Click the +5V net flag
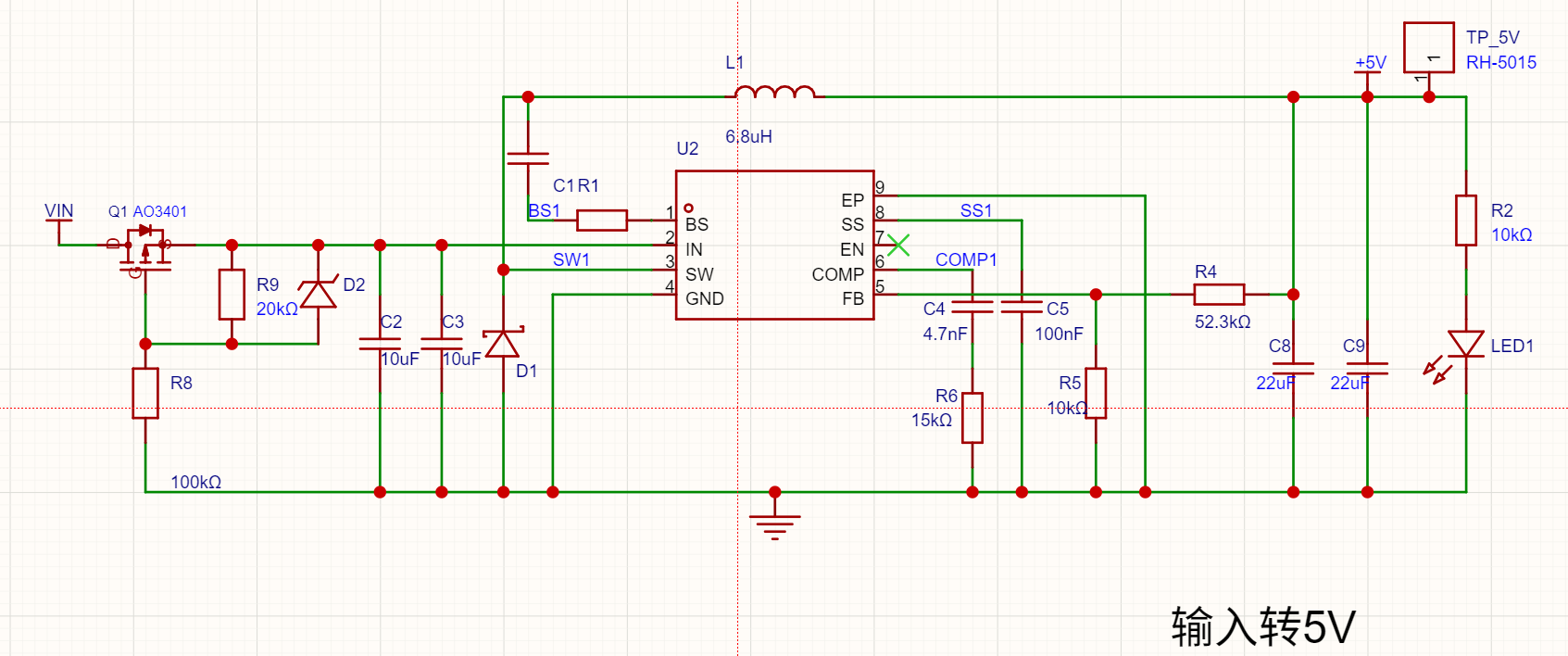1568x656 pixels. point(1370,63)
